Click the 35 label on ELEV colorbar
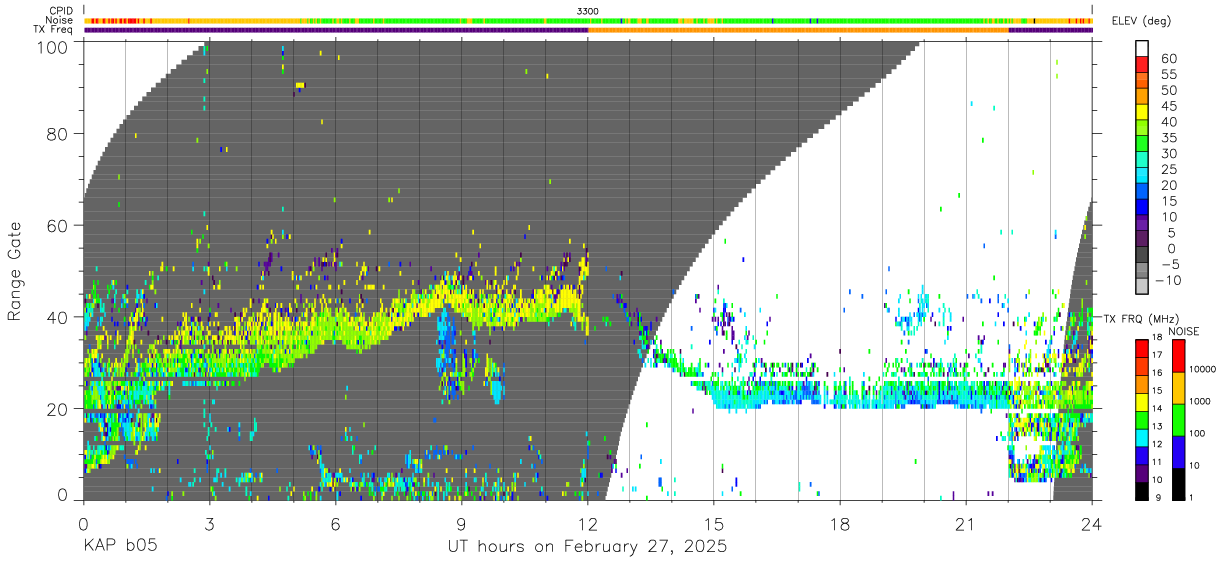The image size is (1228, 567). (1169, 138)
